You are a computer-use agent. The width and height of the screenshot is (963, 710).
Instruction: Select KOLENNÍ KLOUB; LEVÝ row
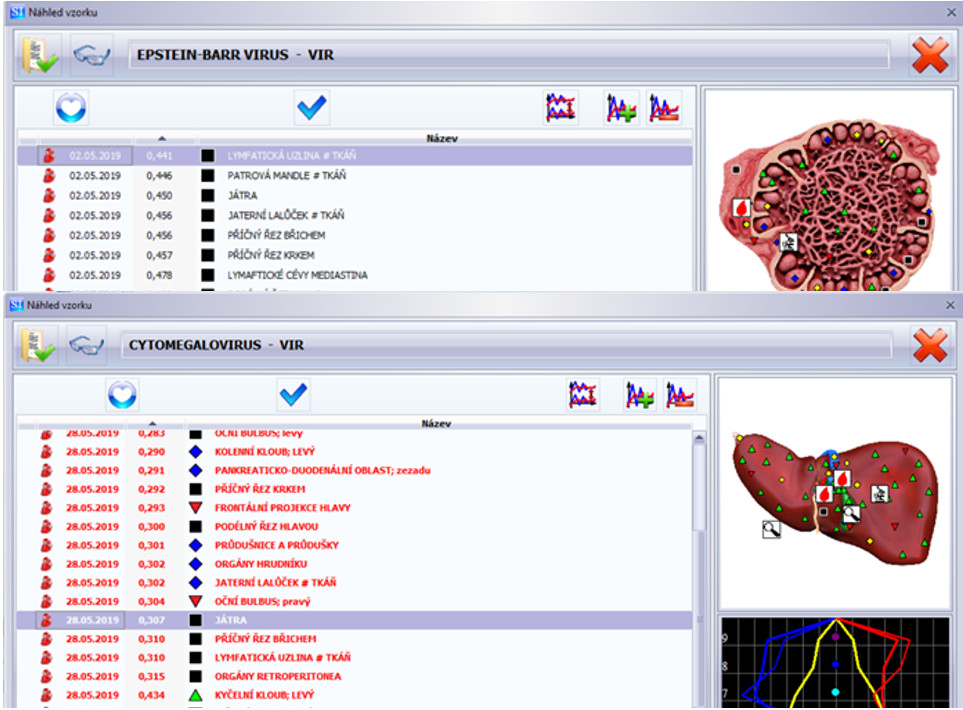[x=354, y=452]
